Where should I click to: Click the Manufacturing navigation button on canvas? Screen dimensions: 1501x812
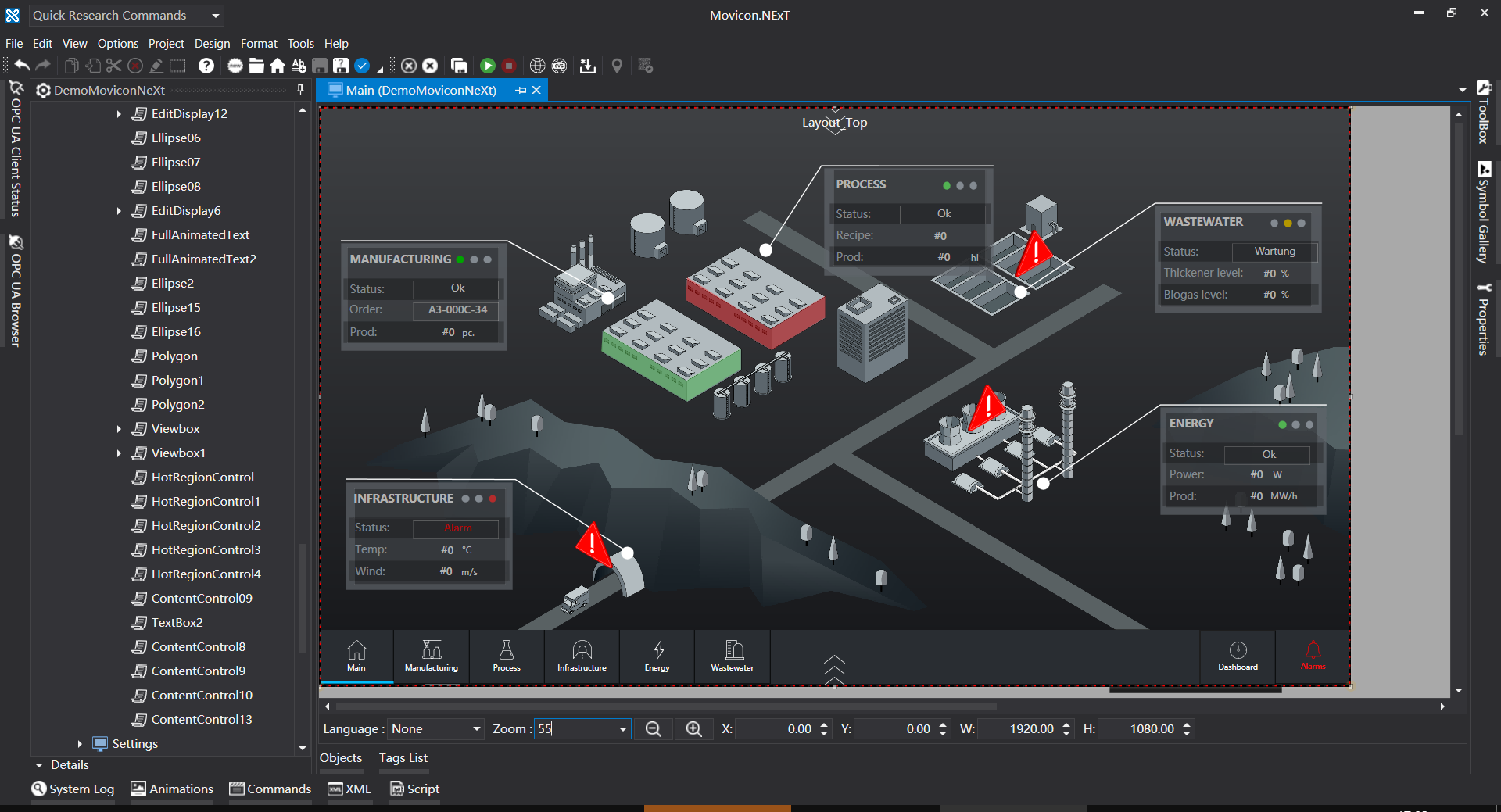point(432,656)
